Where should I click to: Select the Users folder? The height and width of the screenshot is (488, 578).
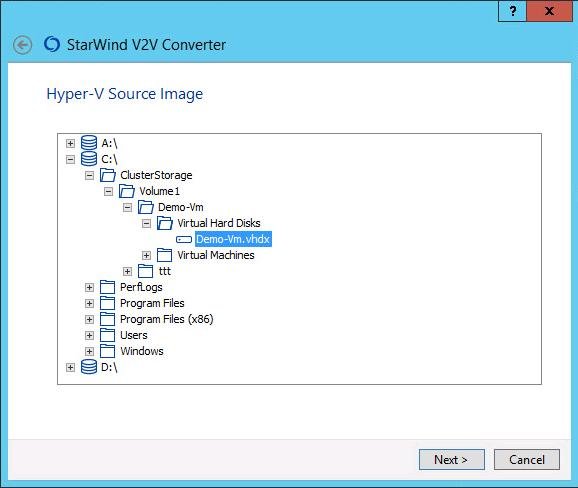coord(134,335)
